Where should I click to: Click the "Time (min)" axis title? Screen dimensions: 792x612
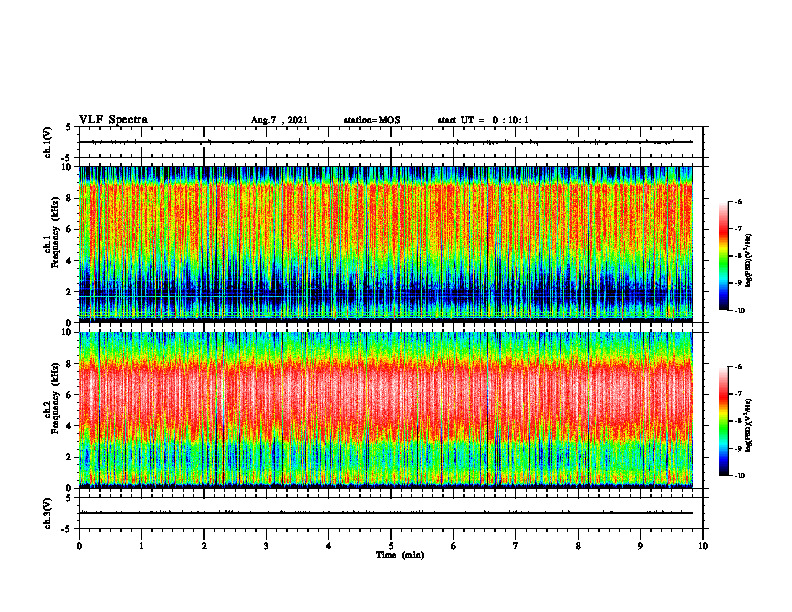click(x=400, y=555)
